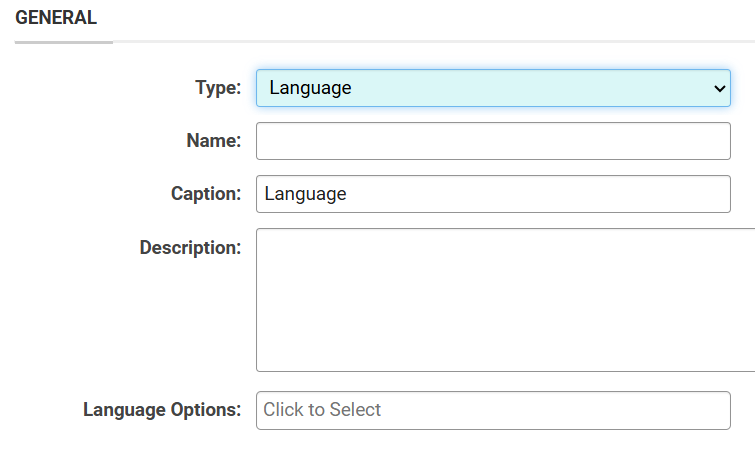The height and width of the screenshot is (458, 755).
Task: Click the "Description:" field label
Action: (190, 248)
